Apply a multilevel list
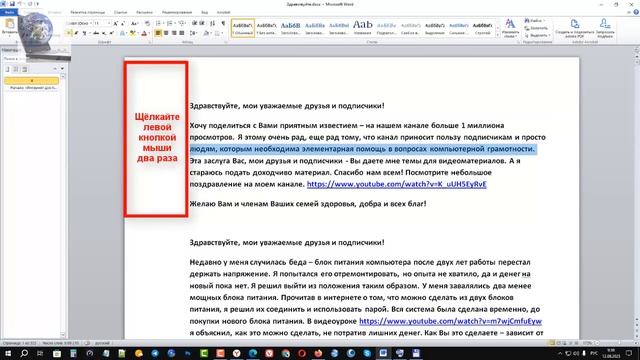The height and width of the screenshot is (360, 640). (182, 23)
